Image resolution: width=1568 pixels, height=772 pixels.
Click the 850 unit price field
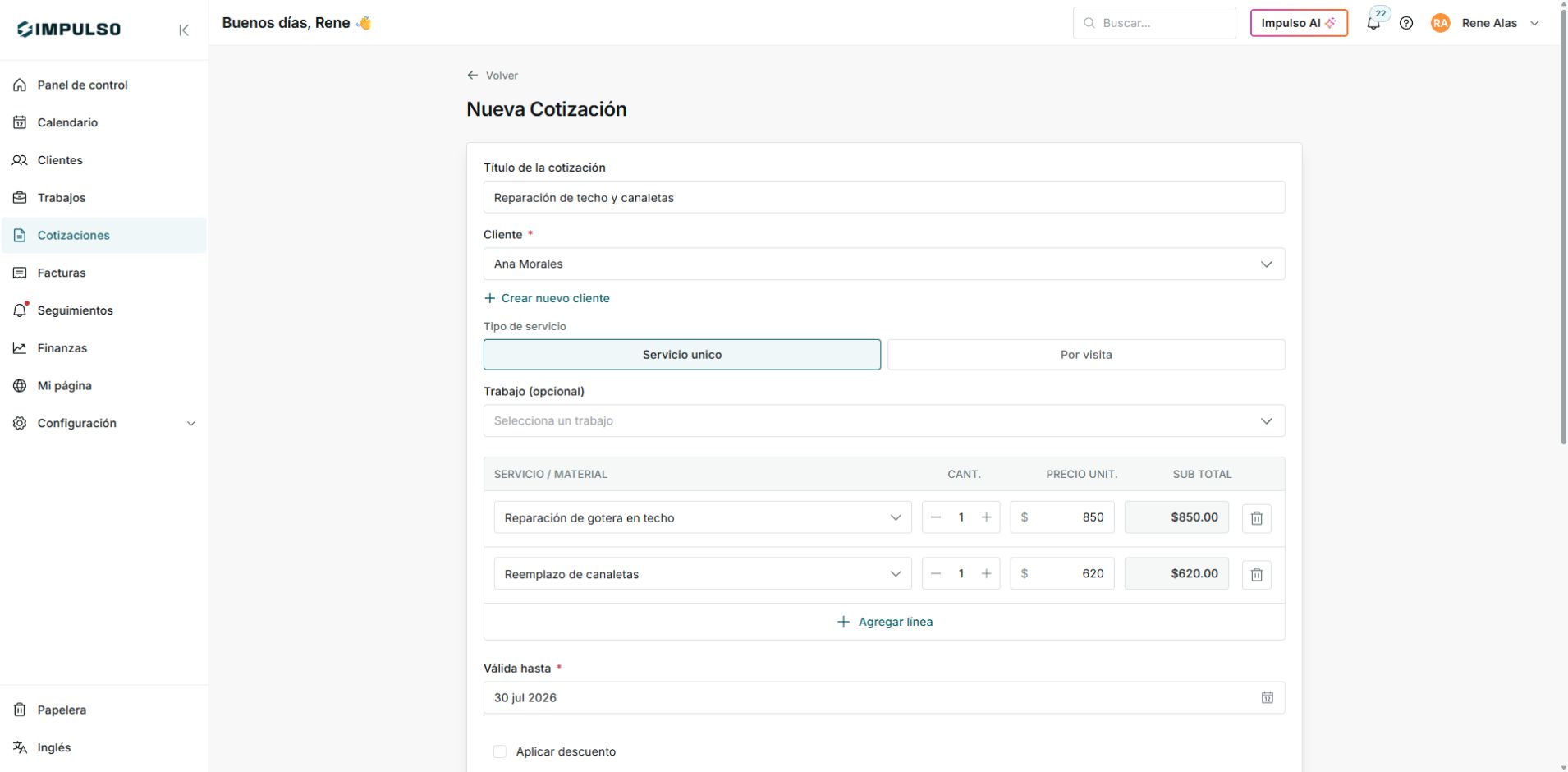tap(1062, 517)
